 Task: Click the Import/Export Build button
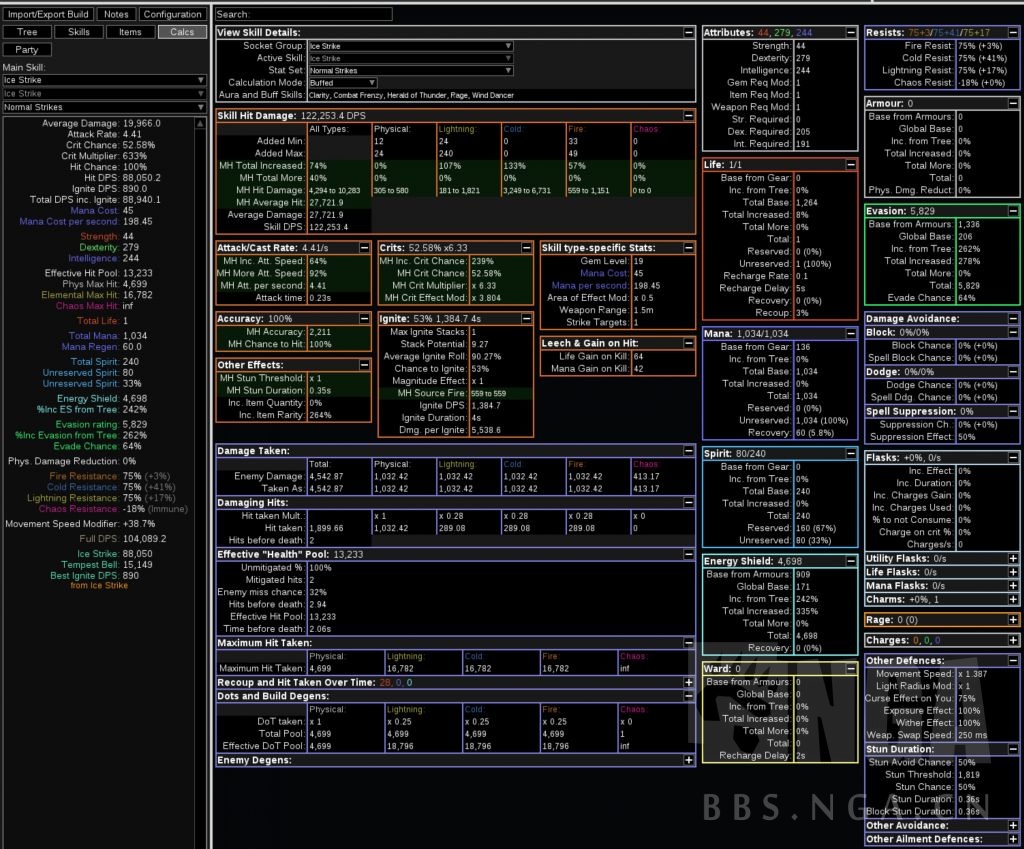(x=49, y=15)
